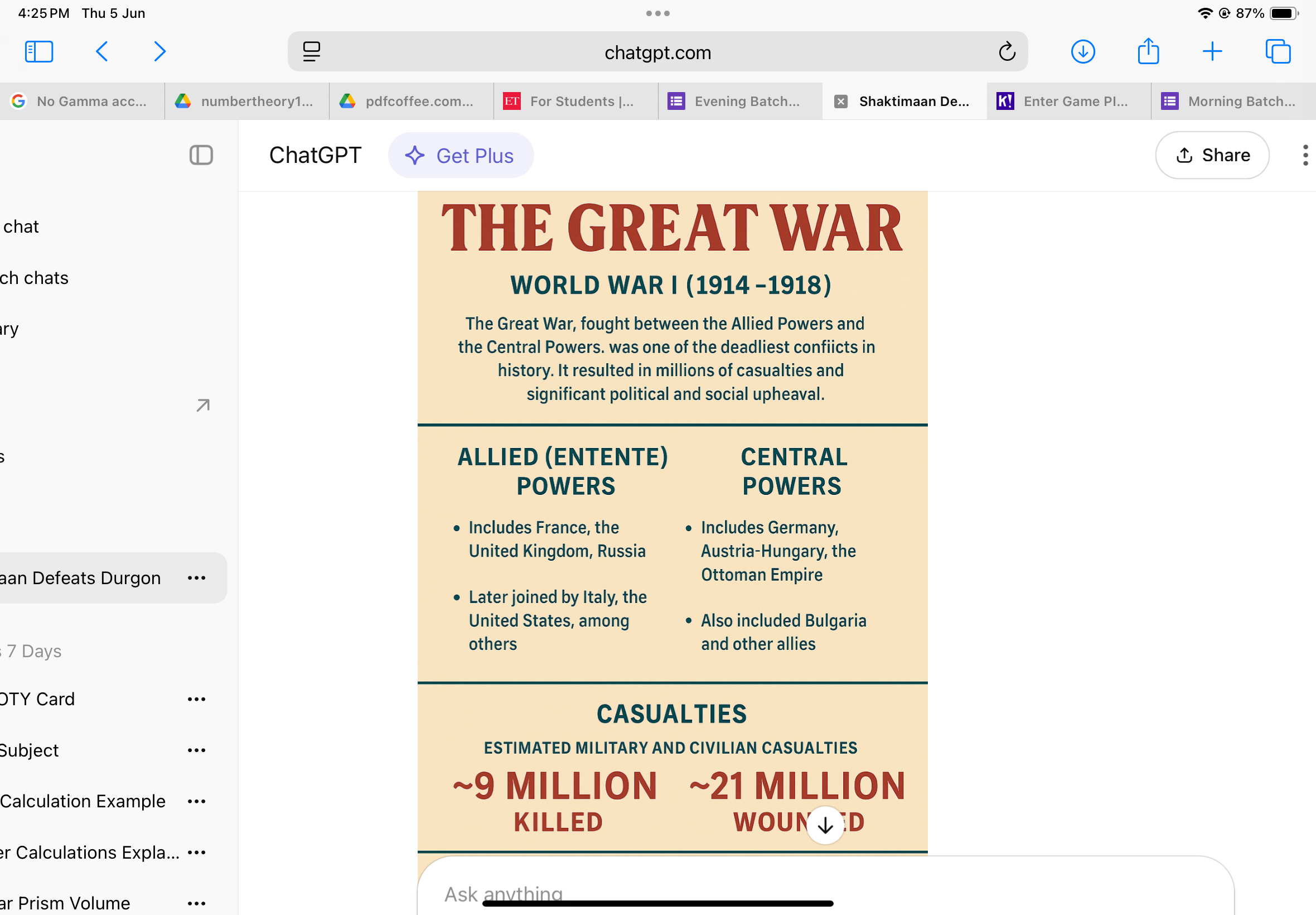The height and width of the screenshot is (915, 1316).
Task: Close the Shaktimaan De... tab
Action: click(x=840, y=102)
